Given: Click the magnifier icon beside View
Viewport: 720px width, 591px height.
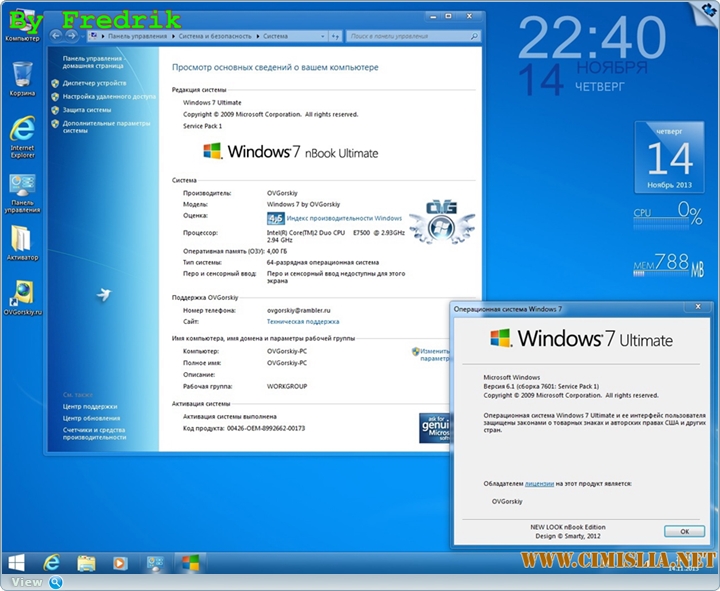Looking at the screenshot, I should (x=56, y=582).
